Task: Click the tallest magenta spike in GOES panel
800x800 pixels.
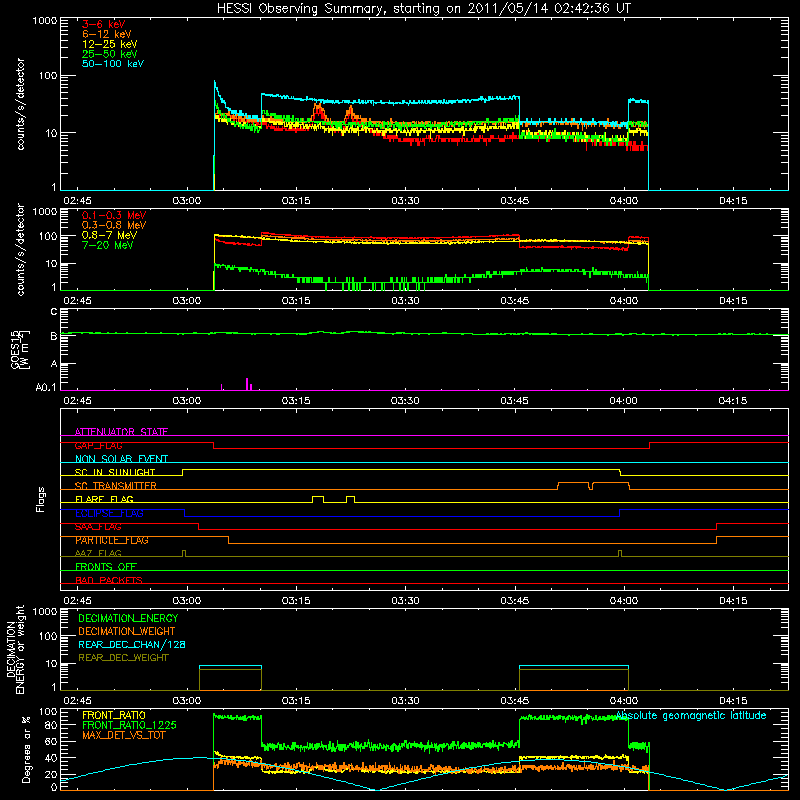Action: point(247,384)
